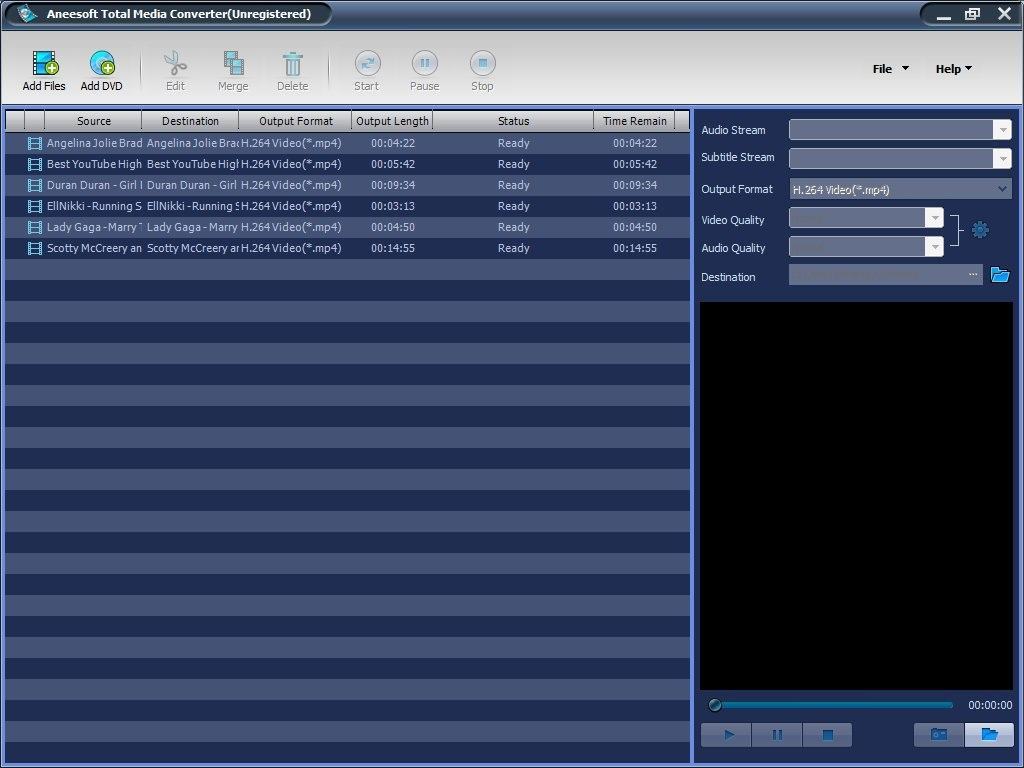Click the preview playback progress slider
This screenshot has width=1024, height=768.
pyautogui.click(x=830, y=704)
